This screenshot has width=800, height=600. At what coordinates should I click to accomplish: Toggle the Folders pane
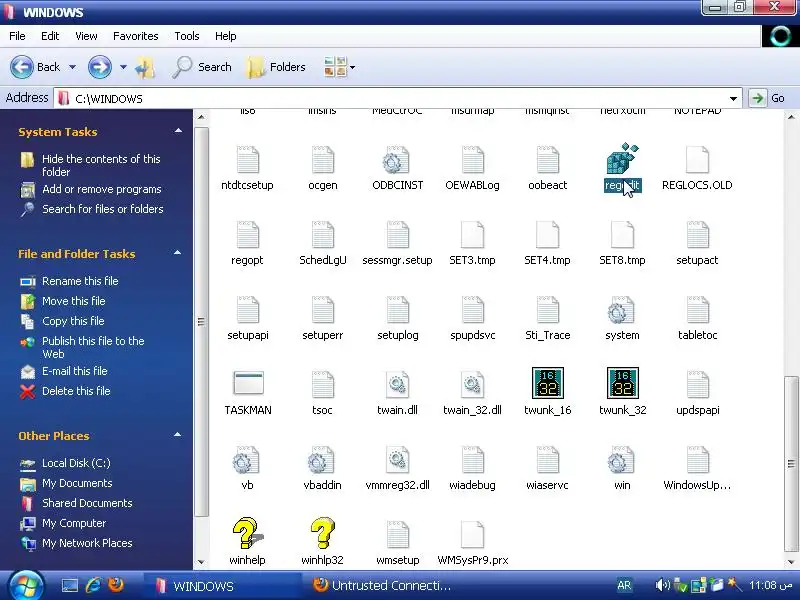pos(277,67)
